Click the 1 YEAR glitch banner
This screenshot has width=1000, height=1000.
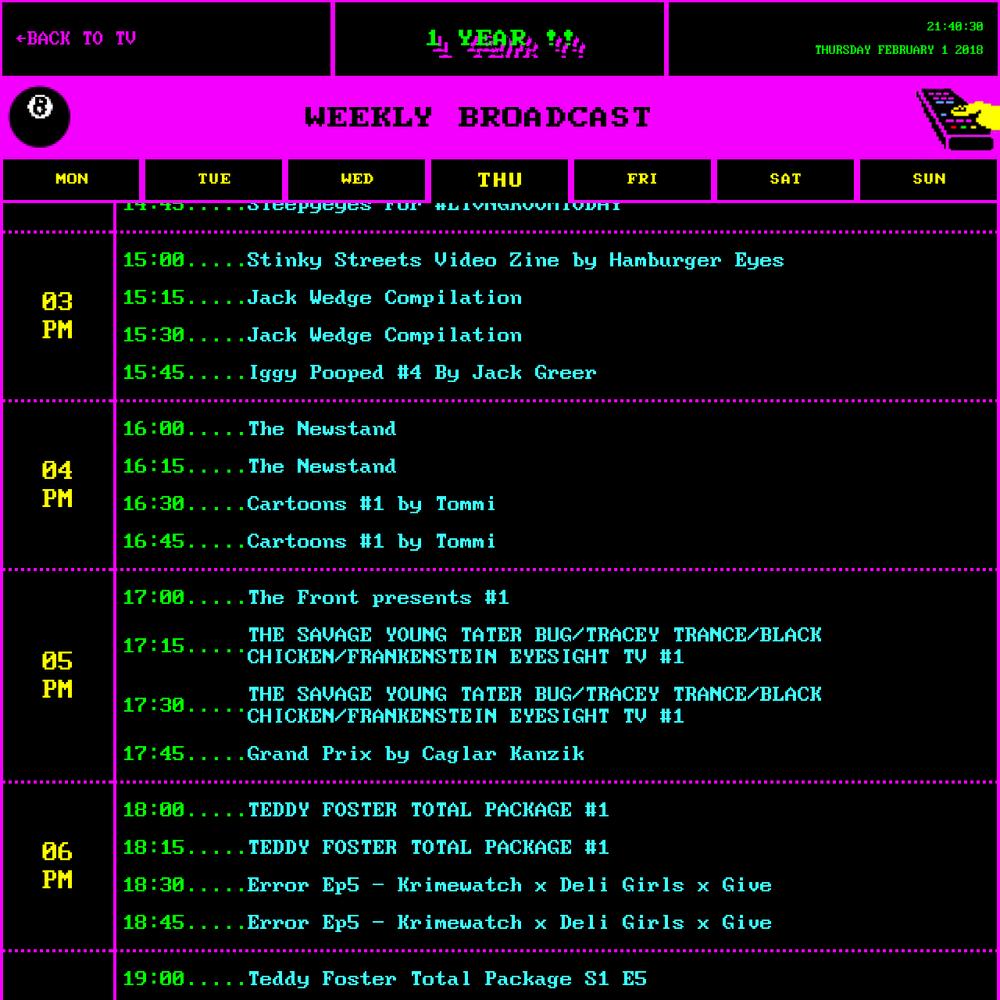505,43
